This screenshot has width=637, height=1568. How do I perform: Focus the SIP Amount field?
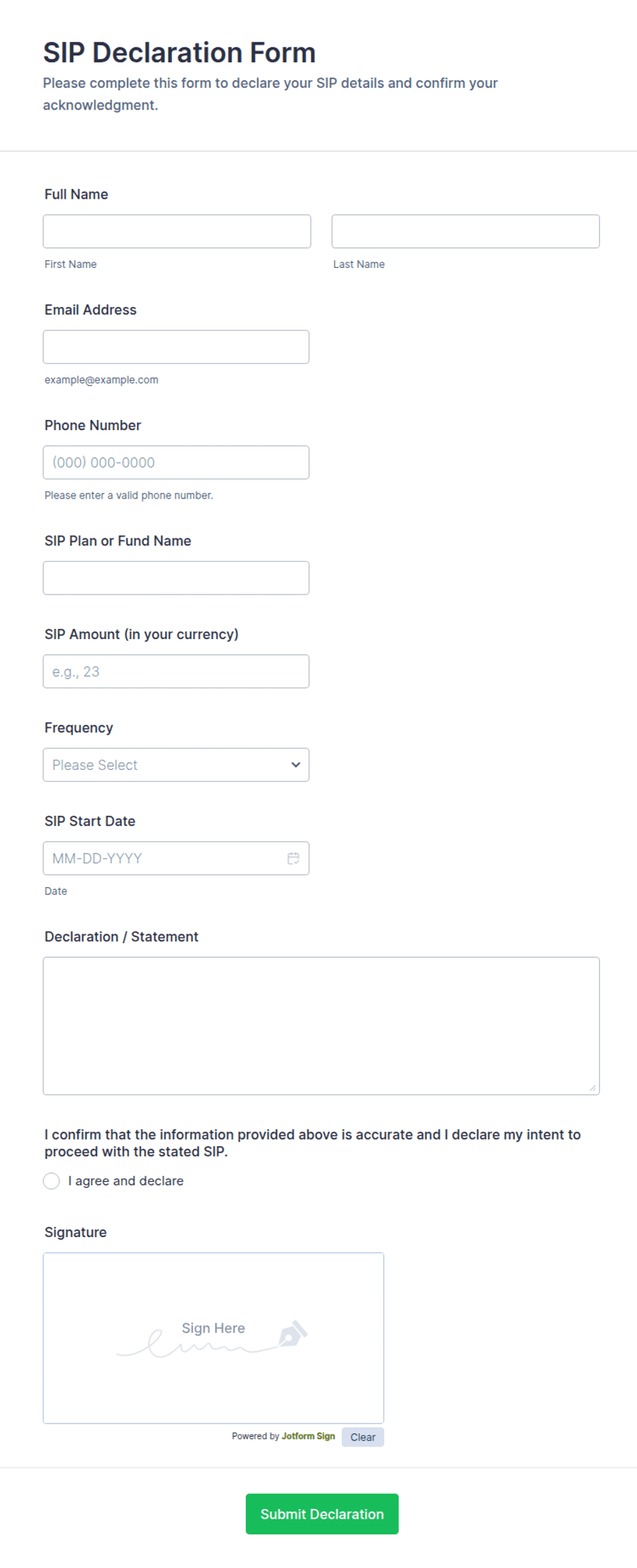(x=176, y=671)
